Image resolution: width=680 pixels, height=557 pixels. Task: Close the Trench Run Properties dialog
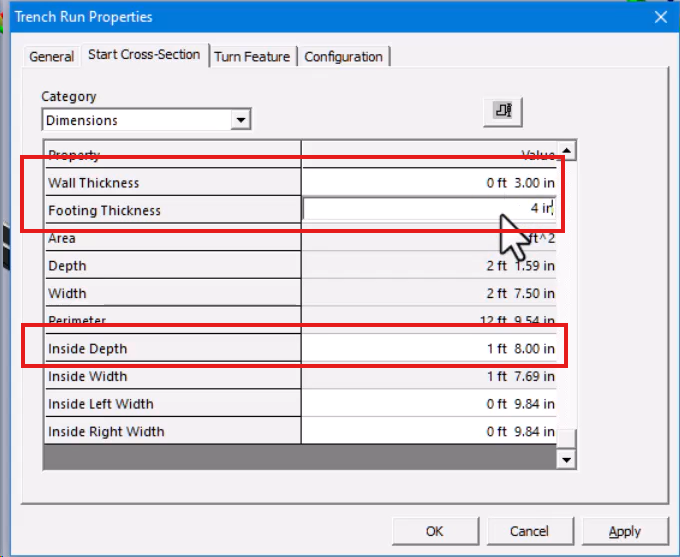pos(659,16)
